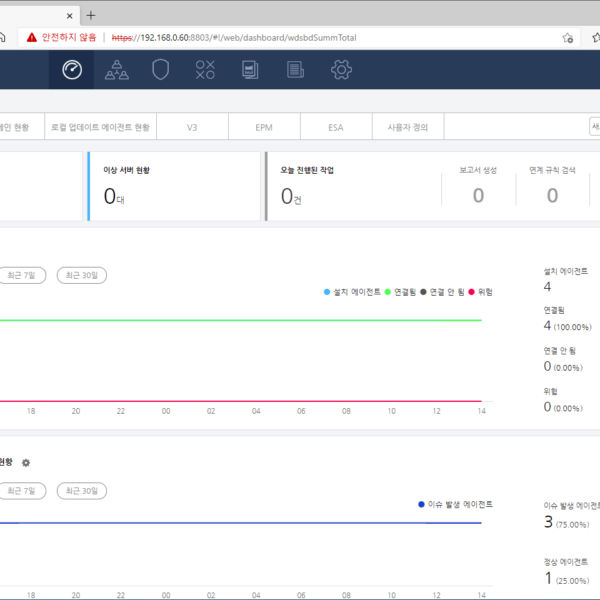Close the current browser tab
The image size is (600, 600).
tap(69, 16)
